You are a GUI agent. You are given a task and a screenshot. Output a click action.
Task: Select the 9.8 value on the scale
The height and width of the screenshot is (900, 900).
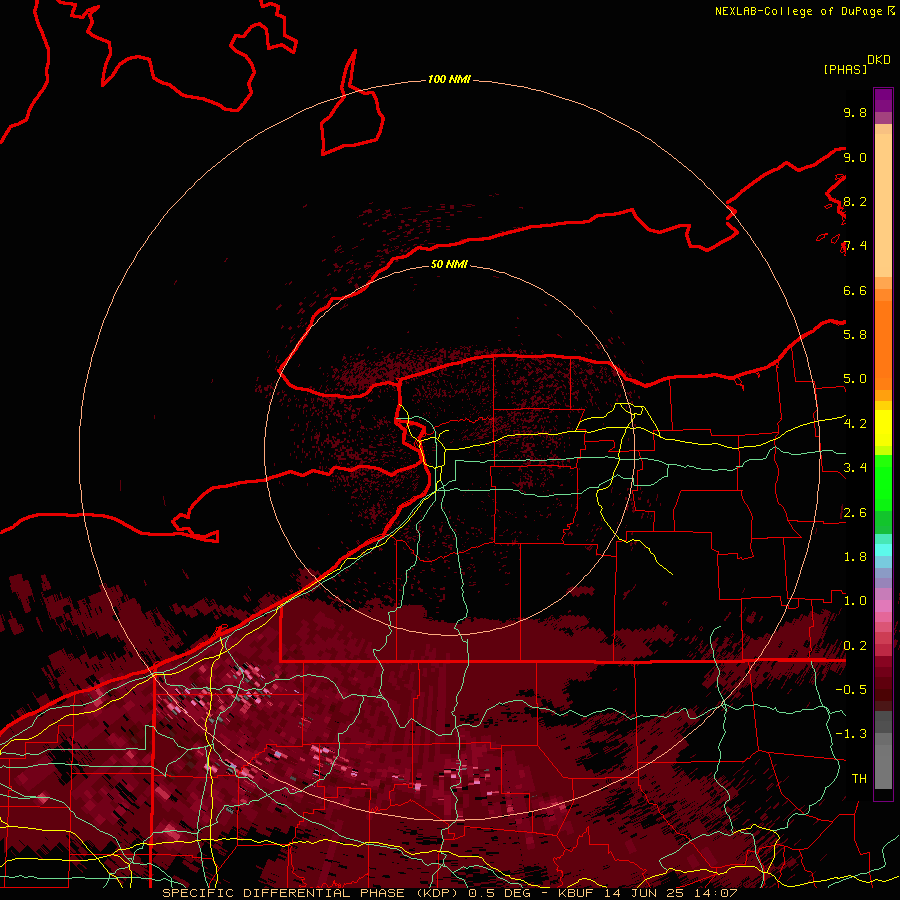tap(855, 112)
